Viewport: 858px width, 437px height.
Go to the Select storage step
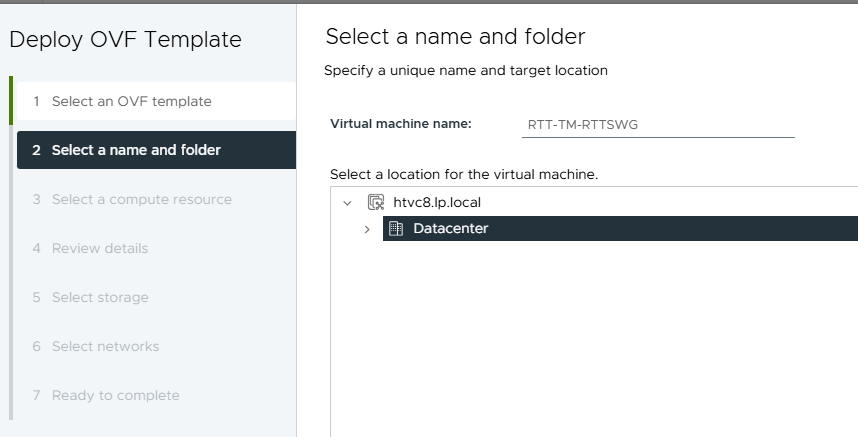coord(100,297)
